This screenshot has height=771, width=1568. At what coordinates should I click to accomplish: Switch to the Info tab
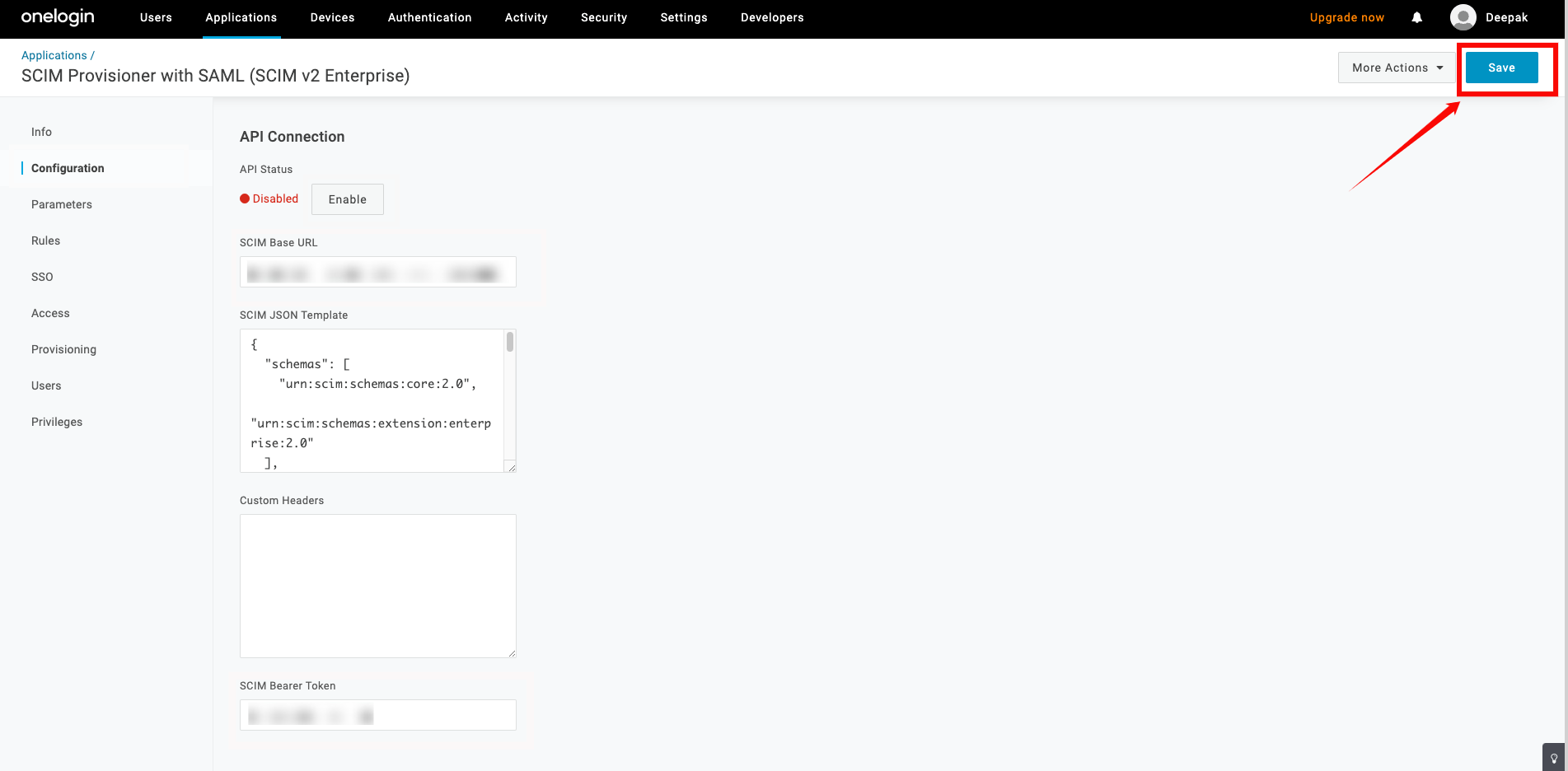(x=41, y=132)
